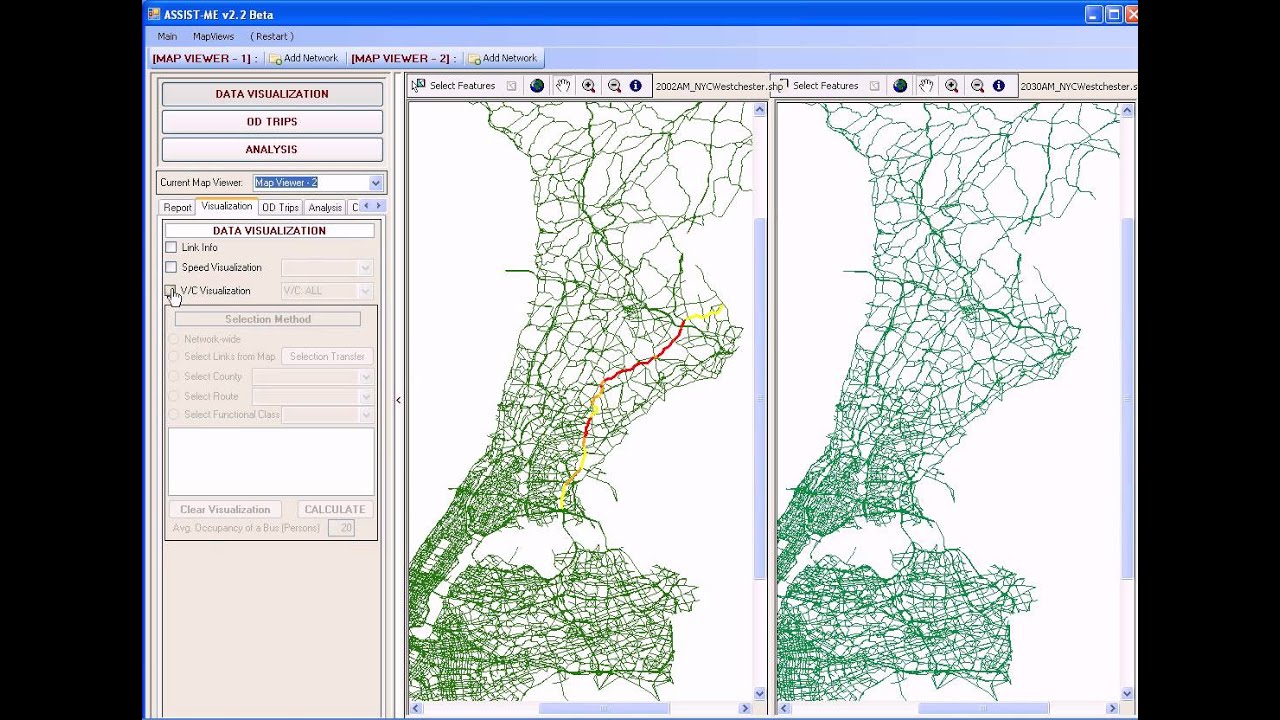Switch to the Report tab

[177, 207]
